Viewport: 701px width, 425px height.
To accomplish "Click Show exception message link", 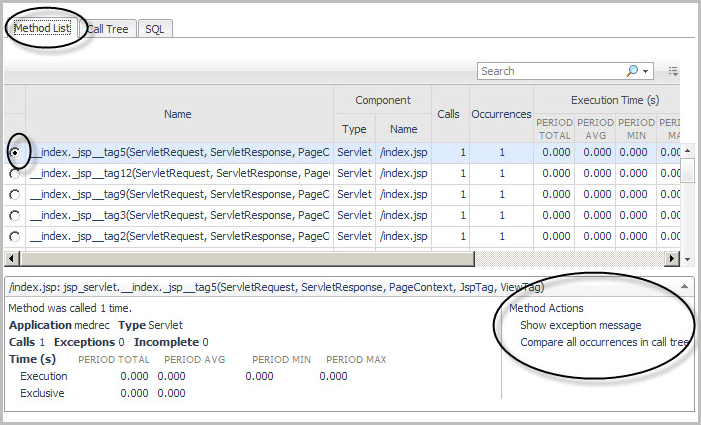I will click(x=580, y=325).
